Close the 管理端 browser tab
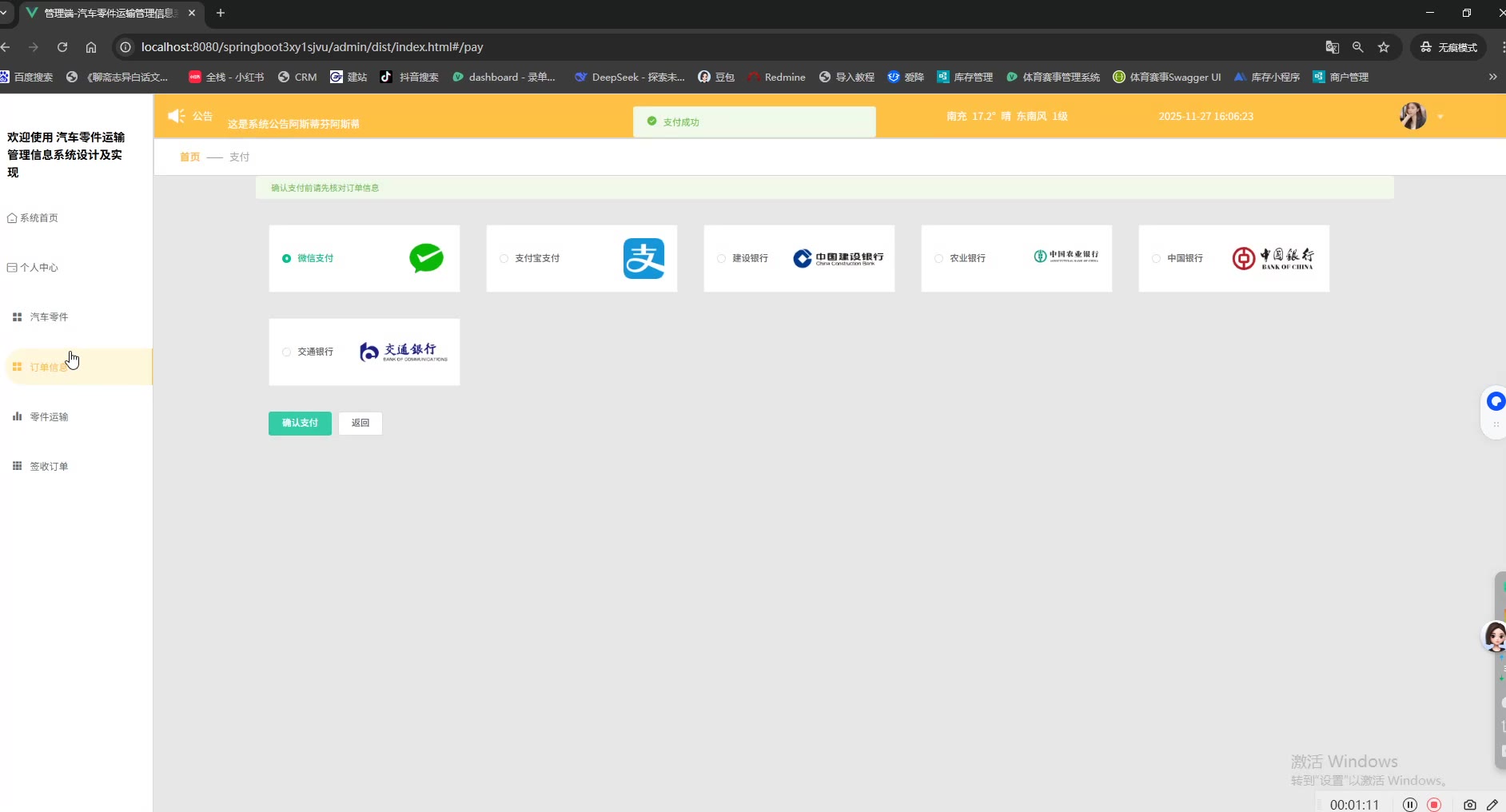1506x812 pixels. point(192,13)
